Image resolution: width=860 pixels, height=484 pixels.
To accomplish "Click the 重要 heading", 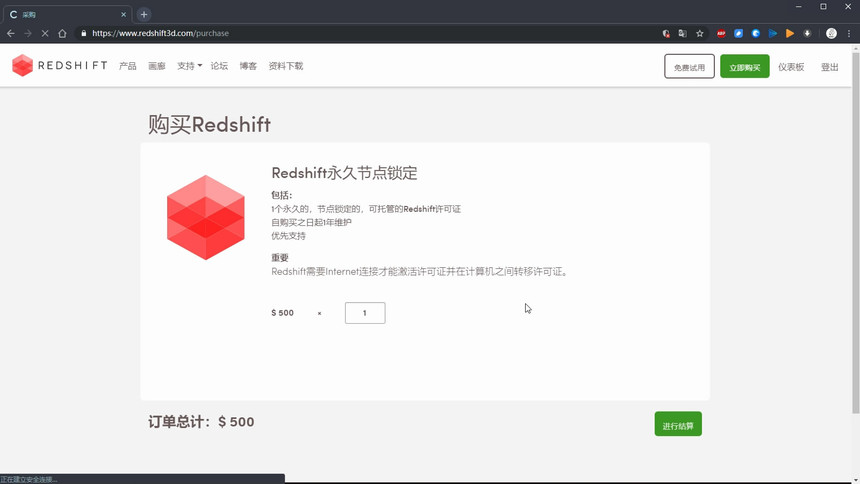I will 280,257.
